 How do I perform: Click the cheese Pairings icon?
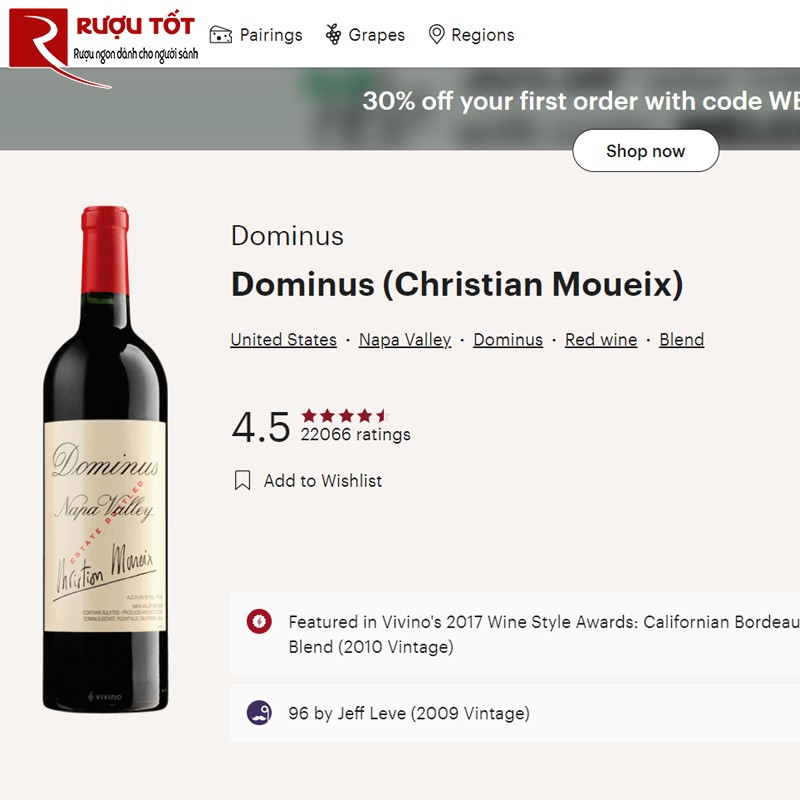pyautogui.click(x=222, y=34)
